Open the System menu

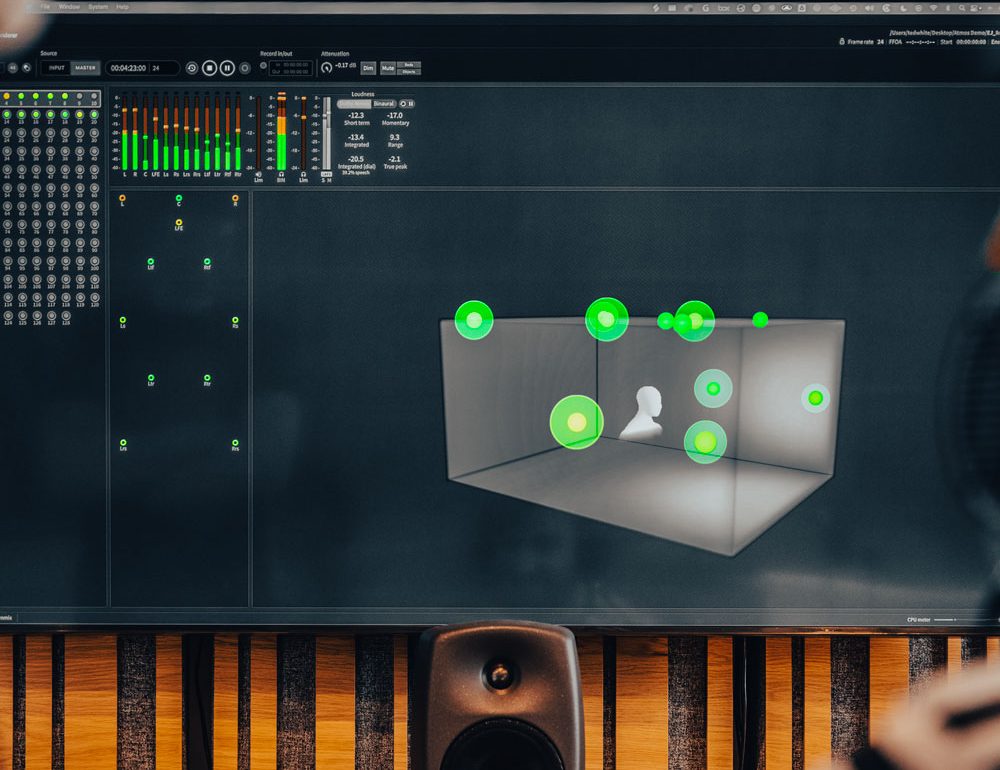[98, 6]
